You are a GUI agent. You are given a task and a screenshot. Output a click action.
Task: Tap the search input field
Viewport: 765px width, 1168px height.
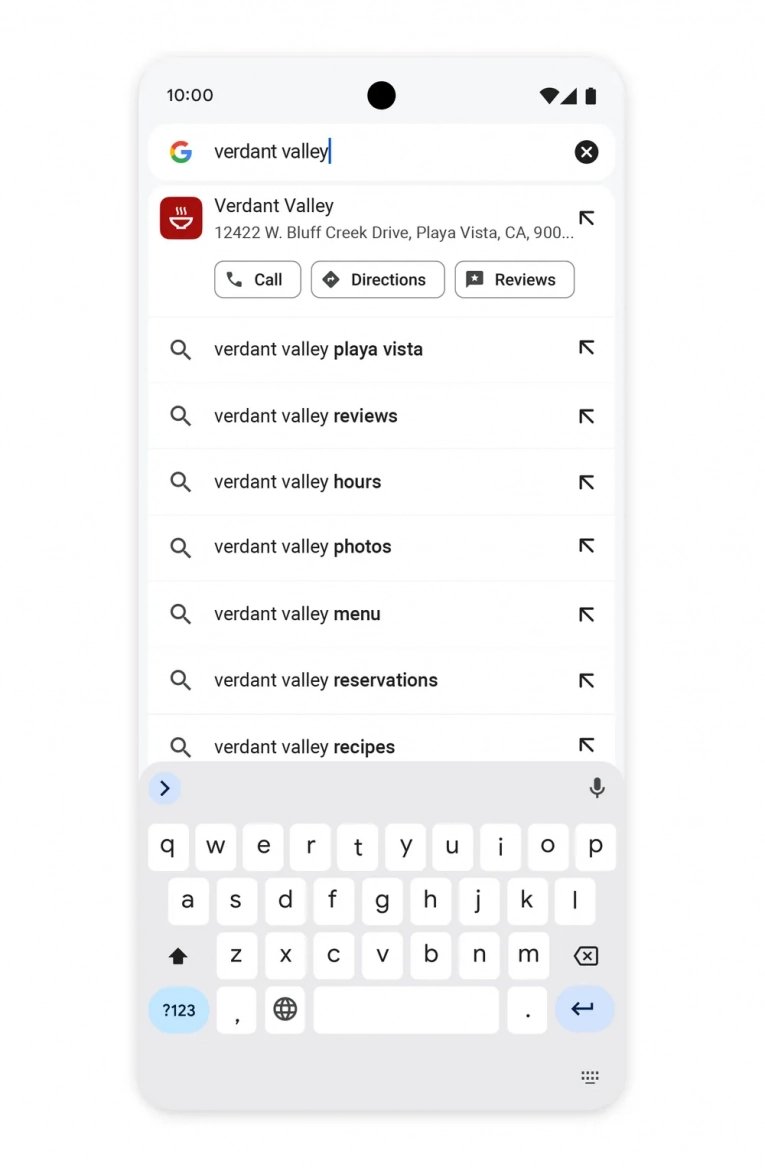[380, 151]
